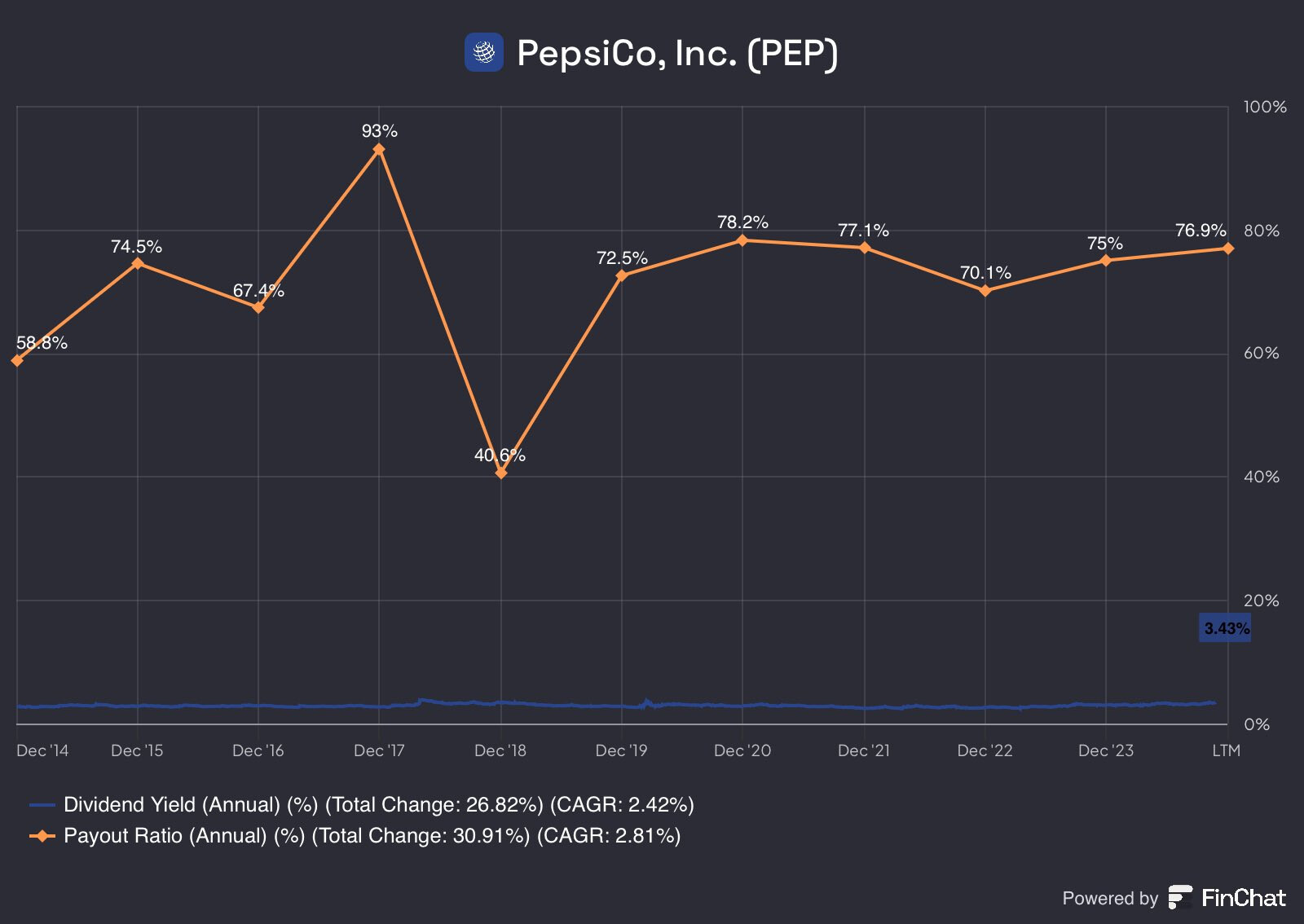
Task: Click the blue Dividend Yield legend line
Action: pos(42,805)
